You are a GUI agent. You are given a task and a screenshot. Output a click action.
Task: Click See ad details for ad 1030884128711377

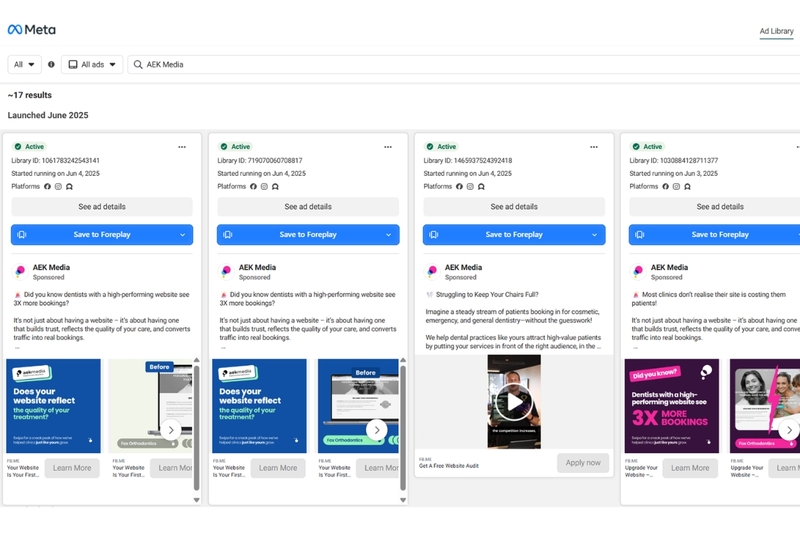pos(715,207)
